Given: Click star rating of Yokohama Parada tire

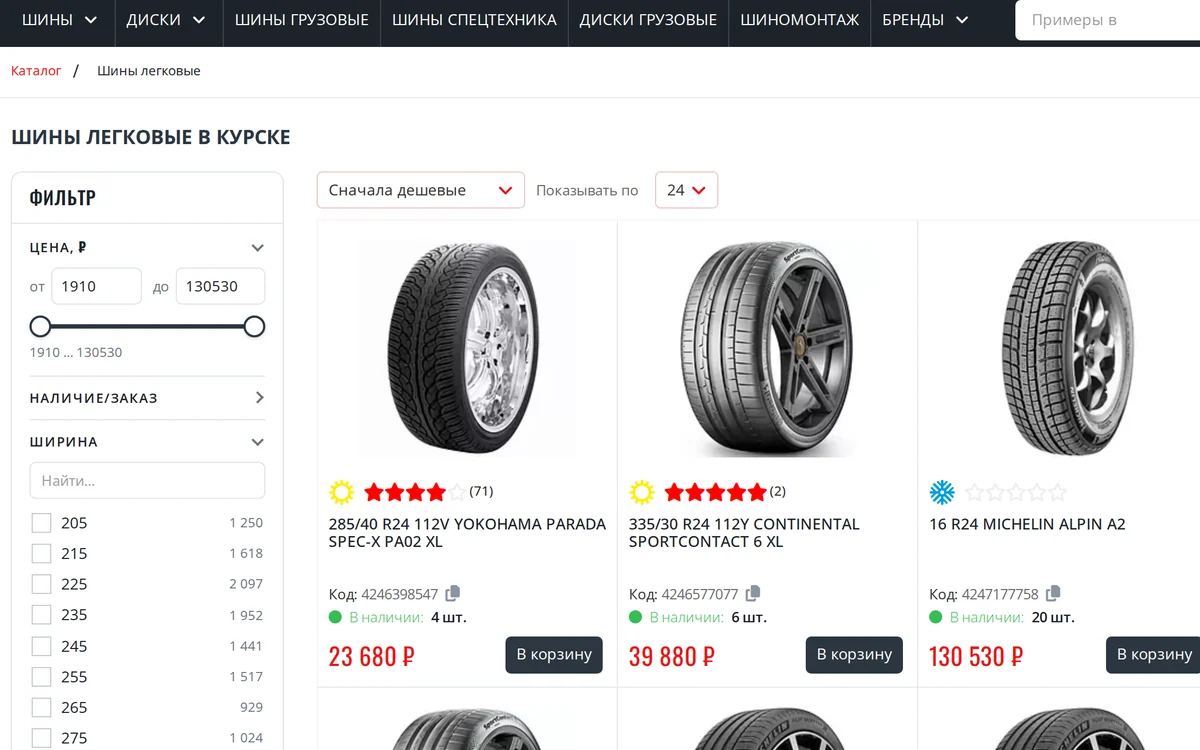Looking at the screenshot, I should tap(414, 491).
